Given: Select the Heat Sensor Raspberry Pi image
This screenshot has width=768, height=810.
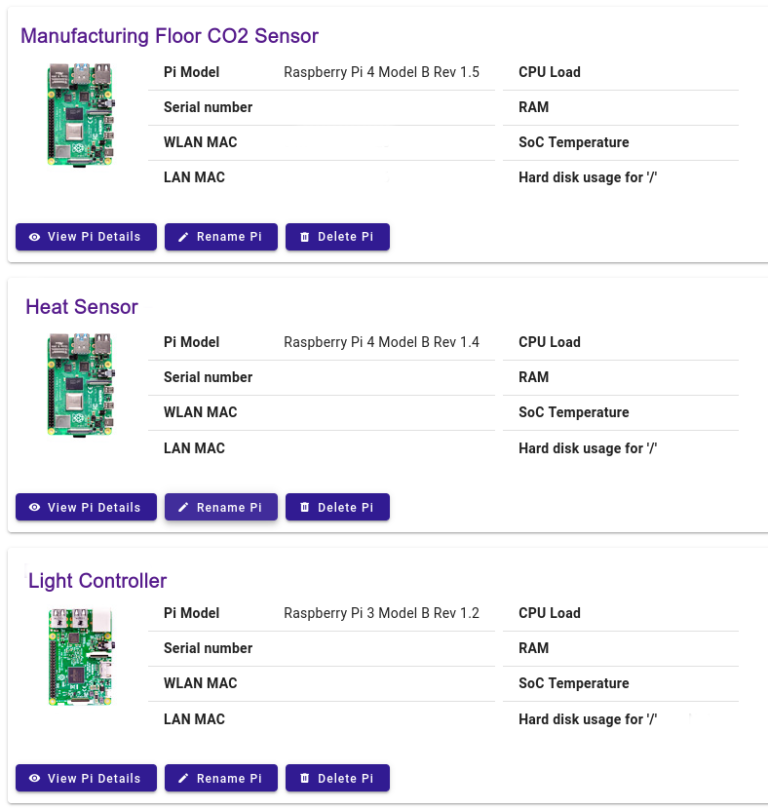Looking at the screenshot, I should coord(79,384).
